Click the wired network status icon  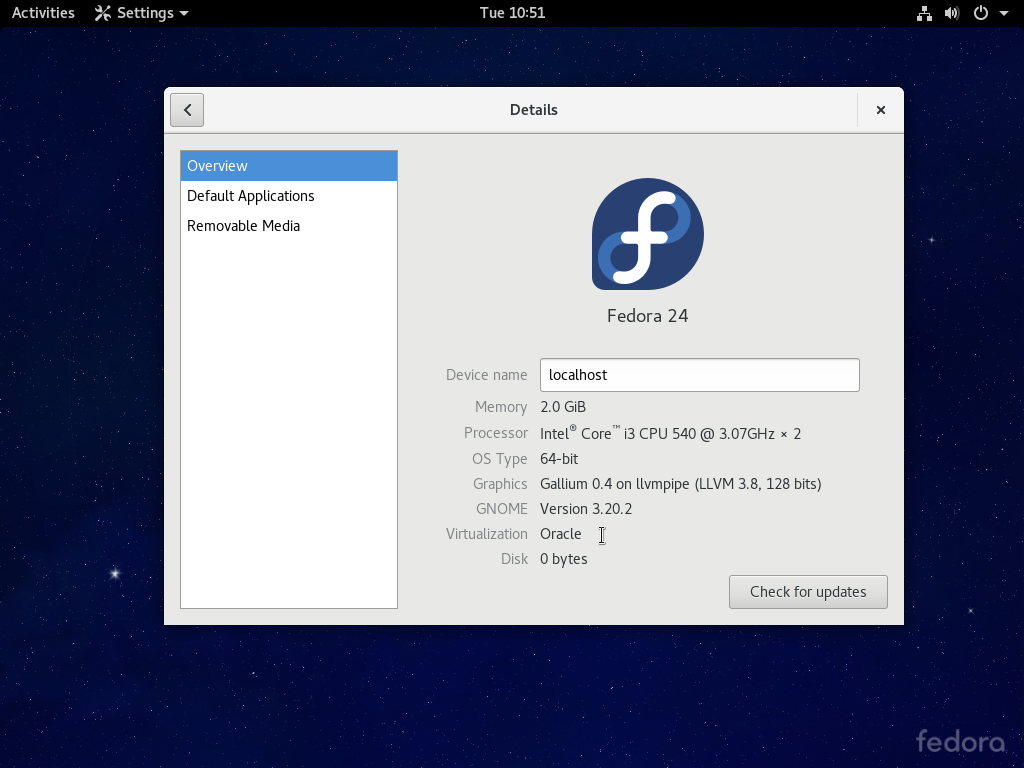coord(923,13)
